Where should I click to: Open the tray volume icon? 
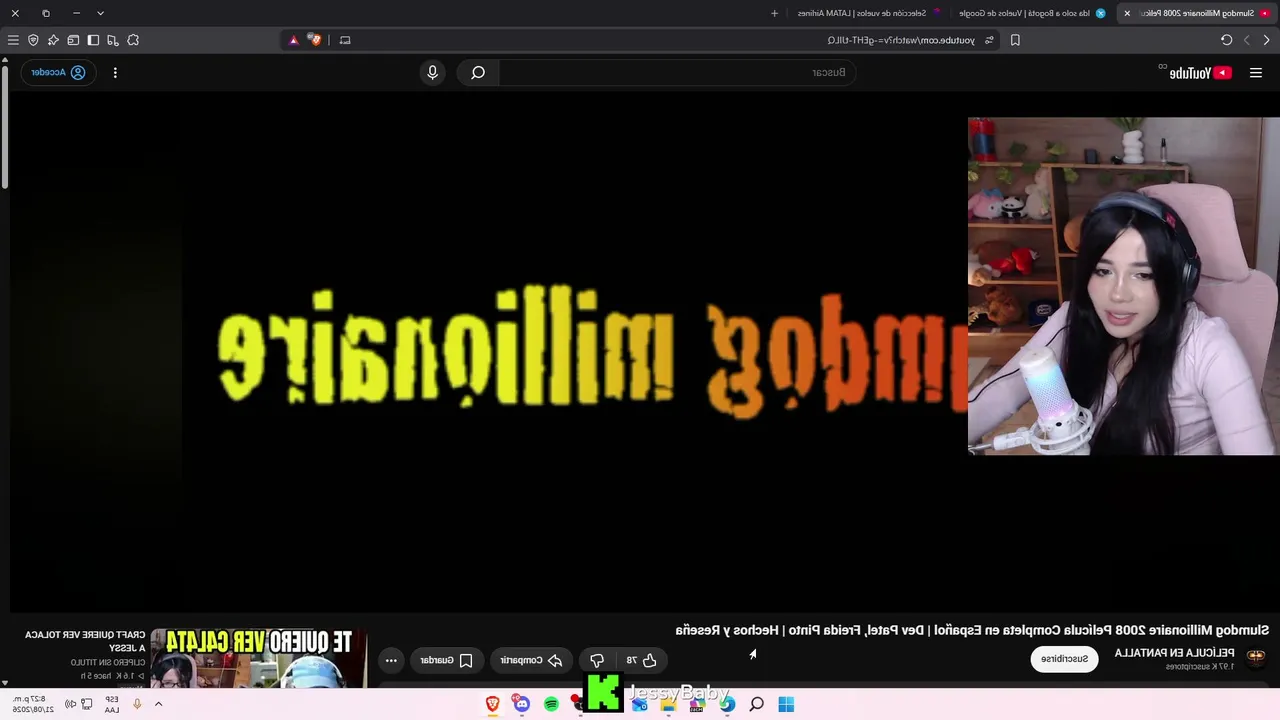71,704
